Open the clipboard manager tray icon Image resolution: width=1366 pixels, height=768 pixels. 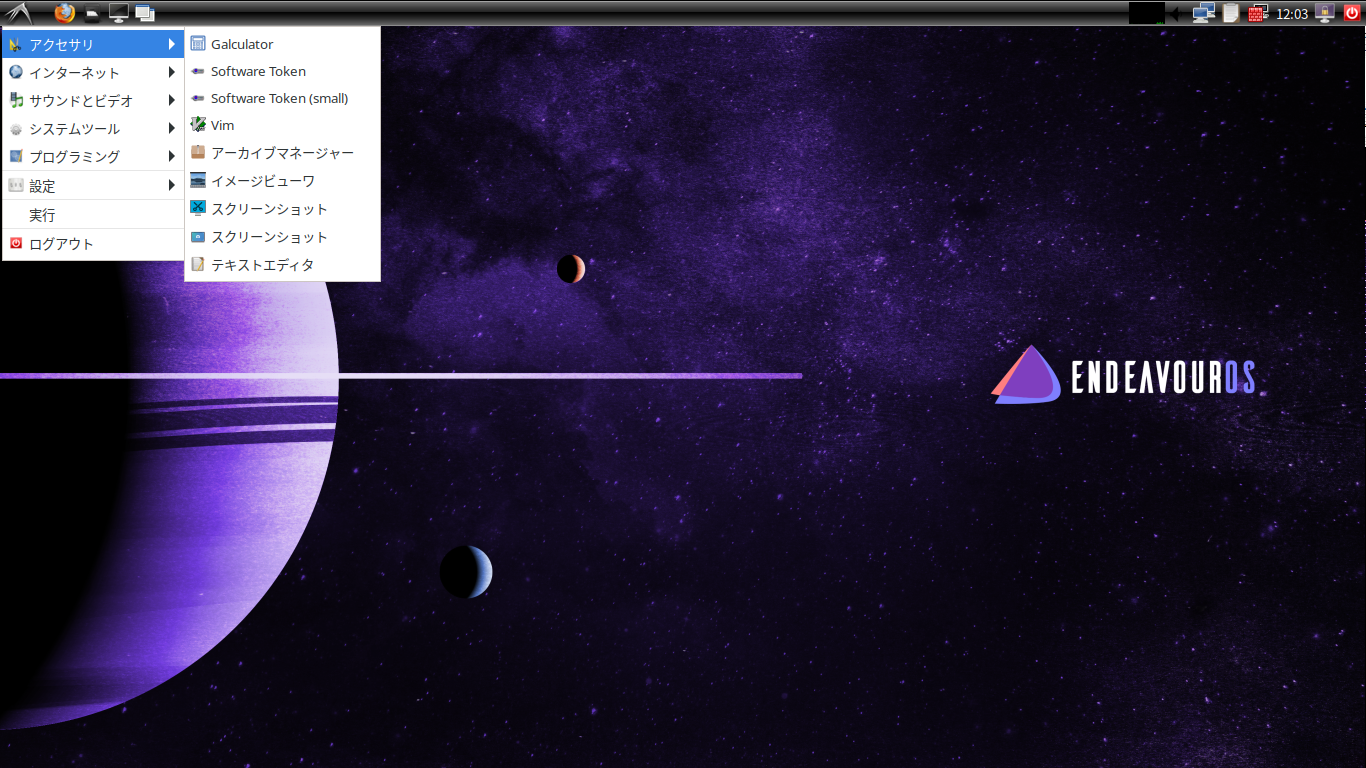tap(1231, 13)
